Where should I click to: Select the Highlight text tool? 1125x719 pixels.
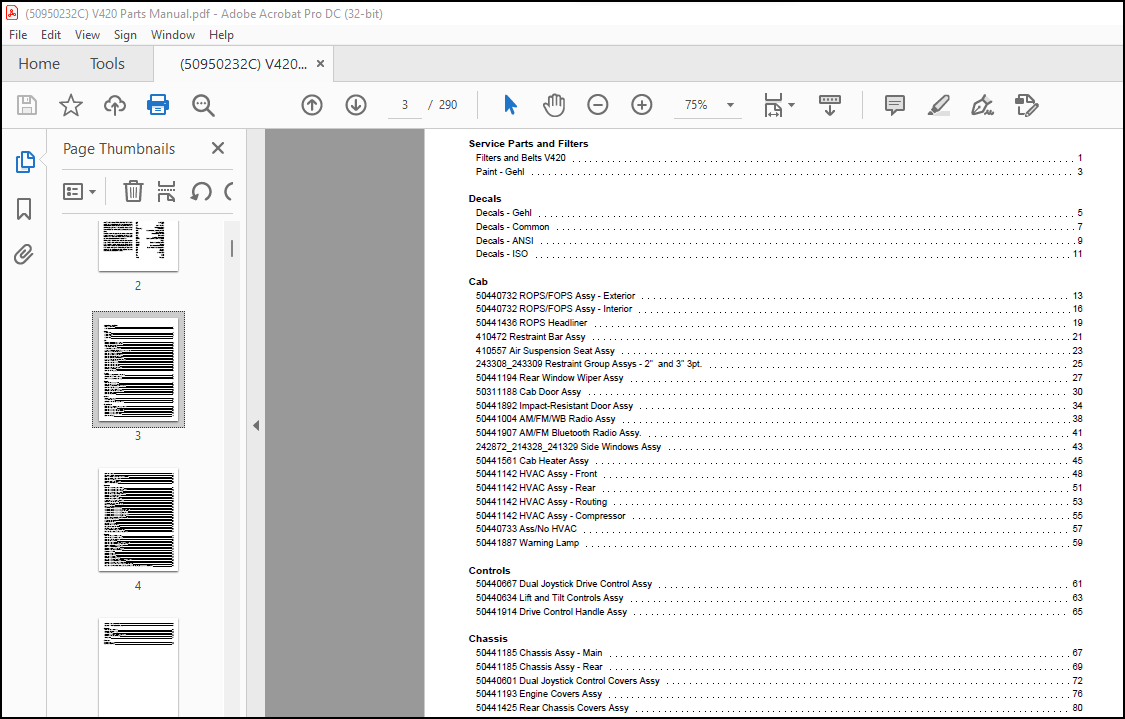point(938,105)
